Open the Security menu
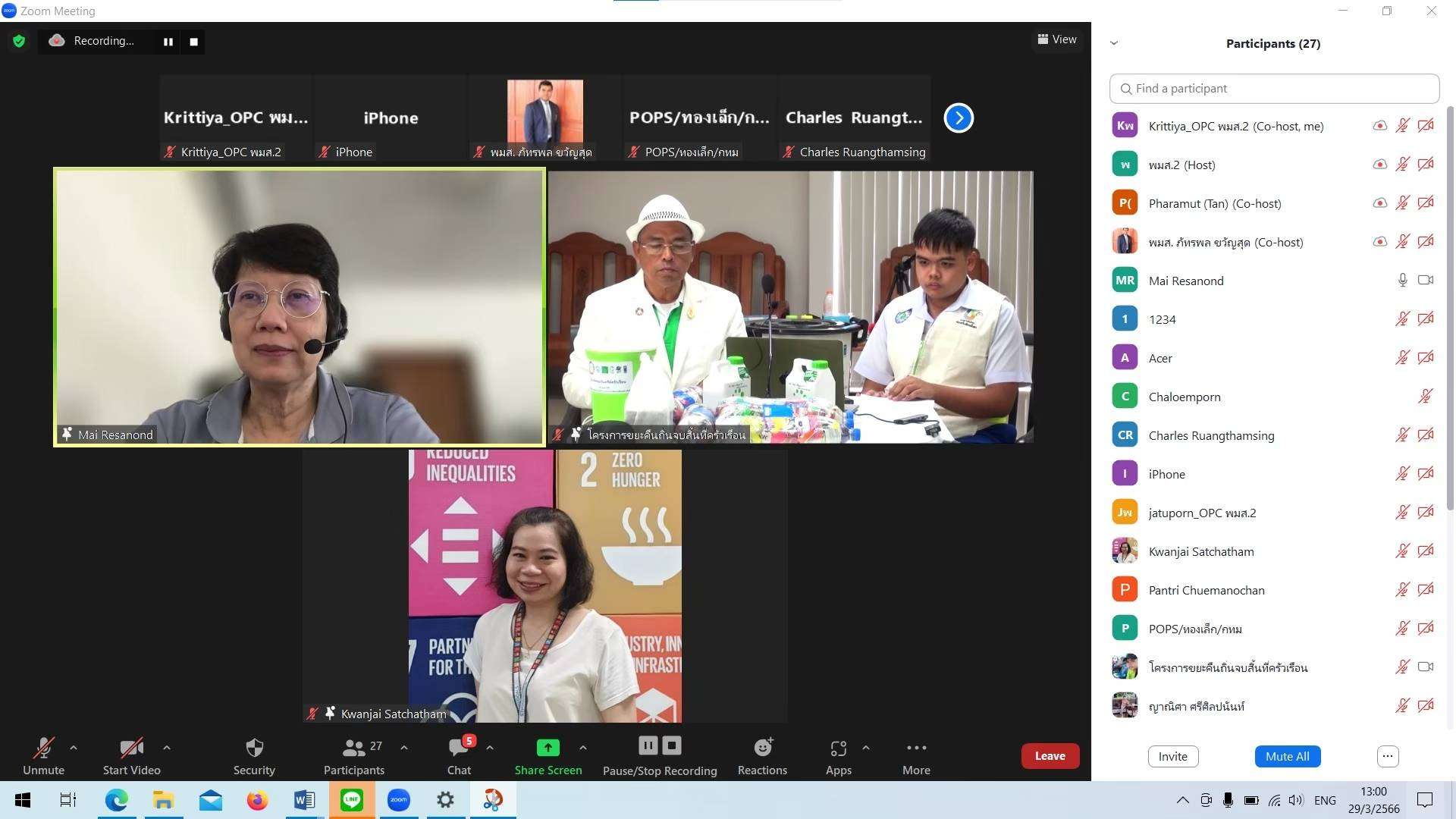The height and width of the screenshot is (819, 1456). pyautogui.click(x=254, y=756)
